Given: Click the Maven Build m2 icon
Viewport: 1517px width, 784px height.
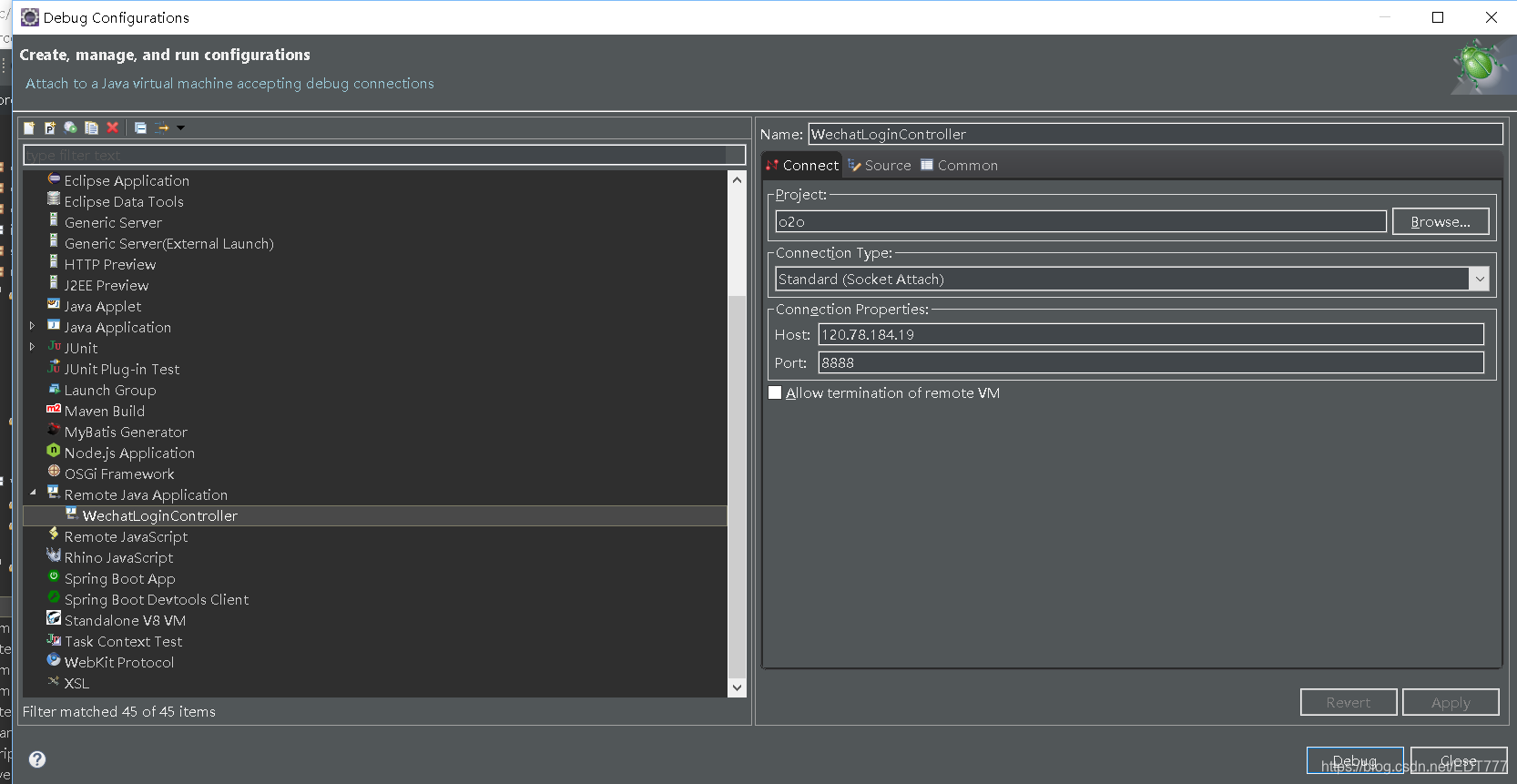Looking at the screenshot, I should [54, 409].
